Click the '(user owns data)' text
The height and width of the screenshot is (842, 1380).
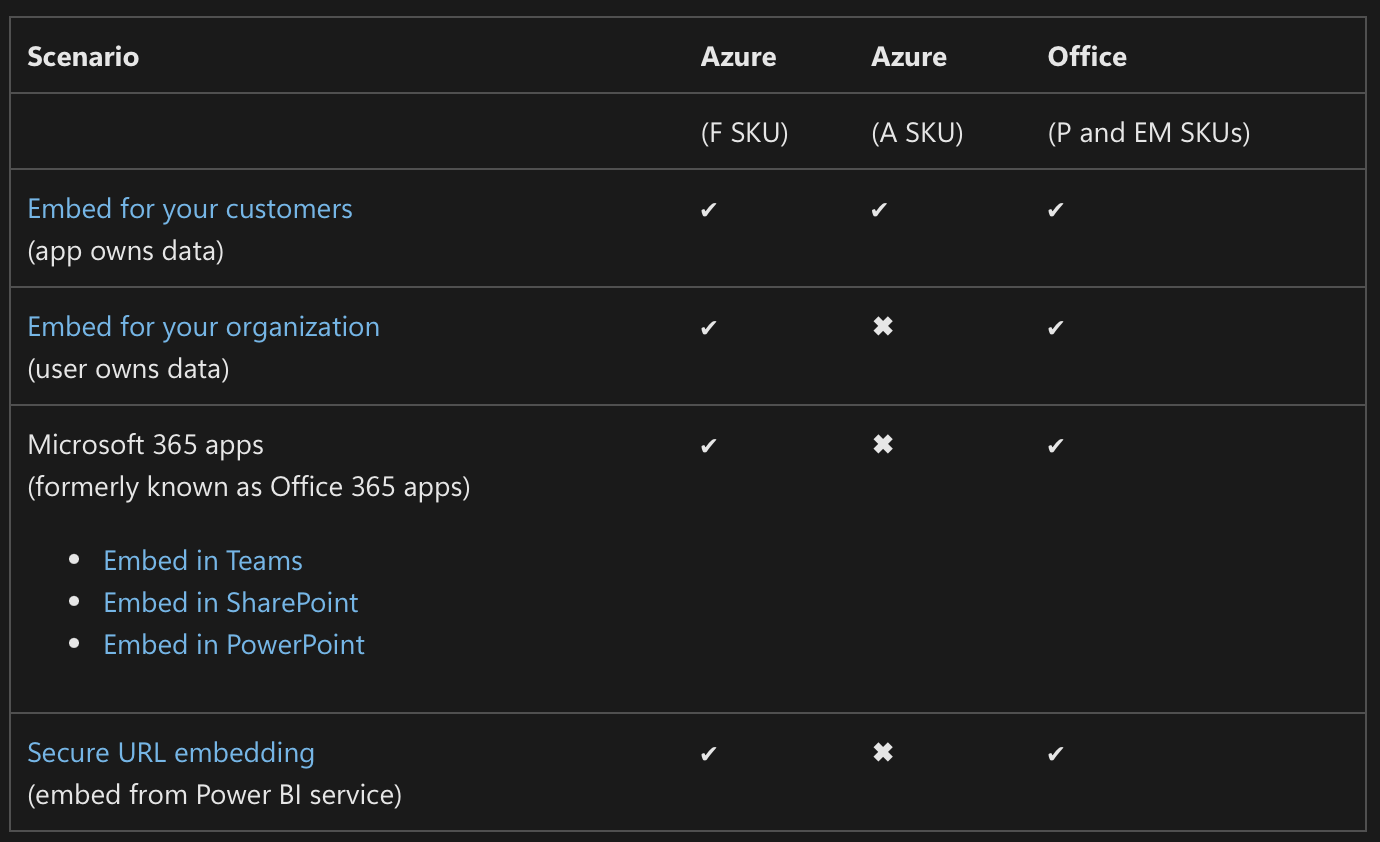pos(129,369)
